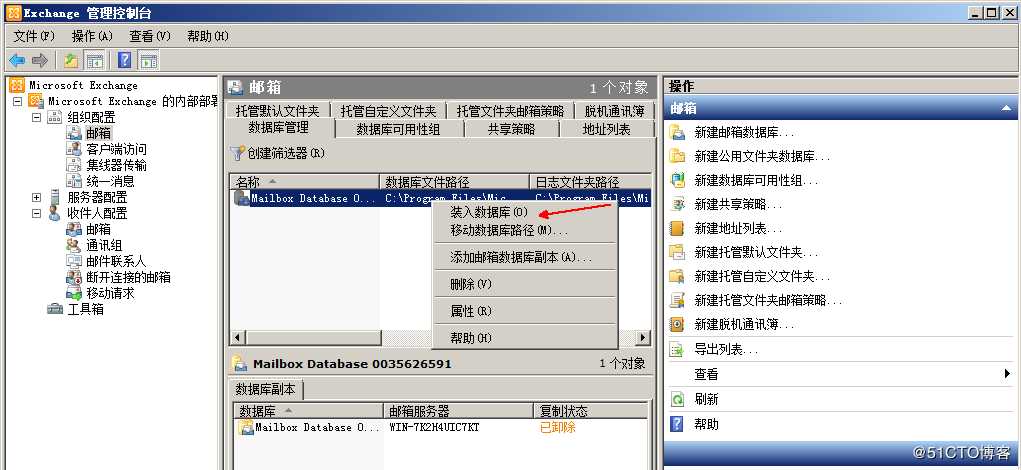Sort by the 名称 column header
1021x470 pixels.
304,182
